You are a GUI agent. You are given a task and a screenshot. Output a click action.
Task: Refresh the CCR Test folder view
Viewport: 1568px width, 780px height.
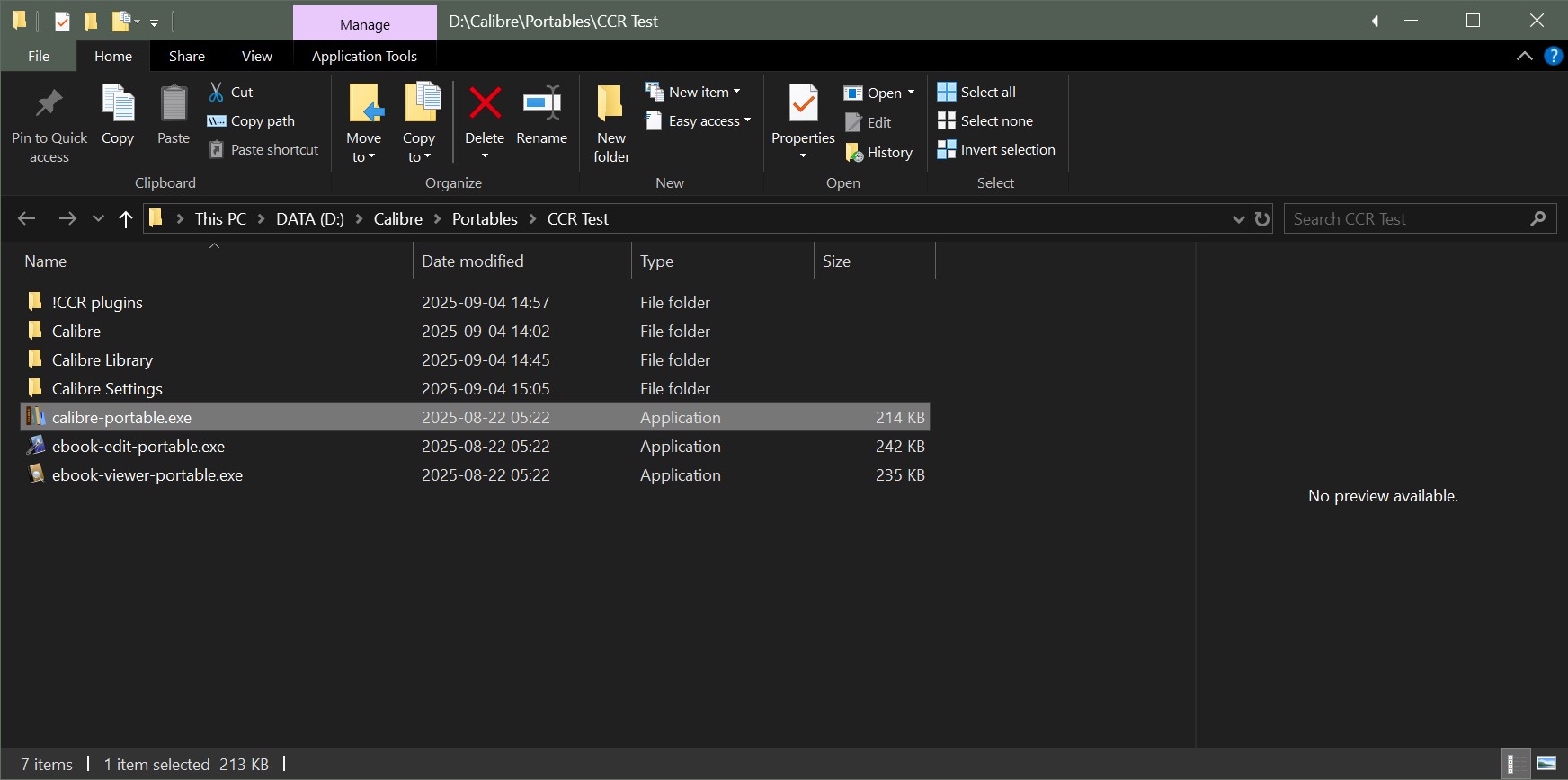(1262, 218)
